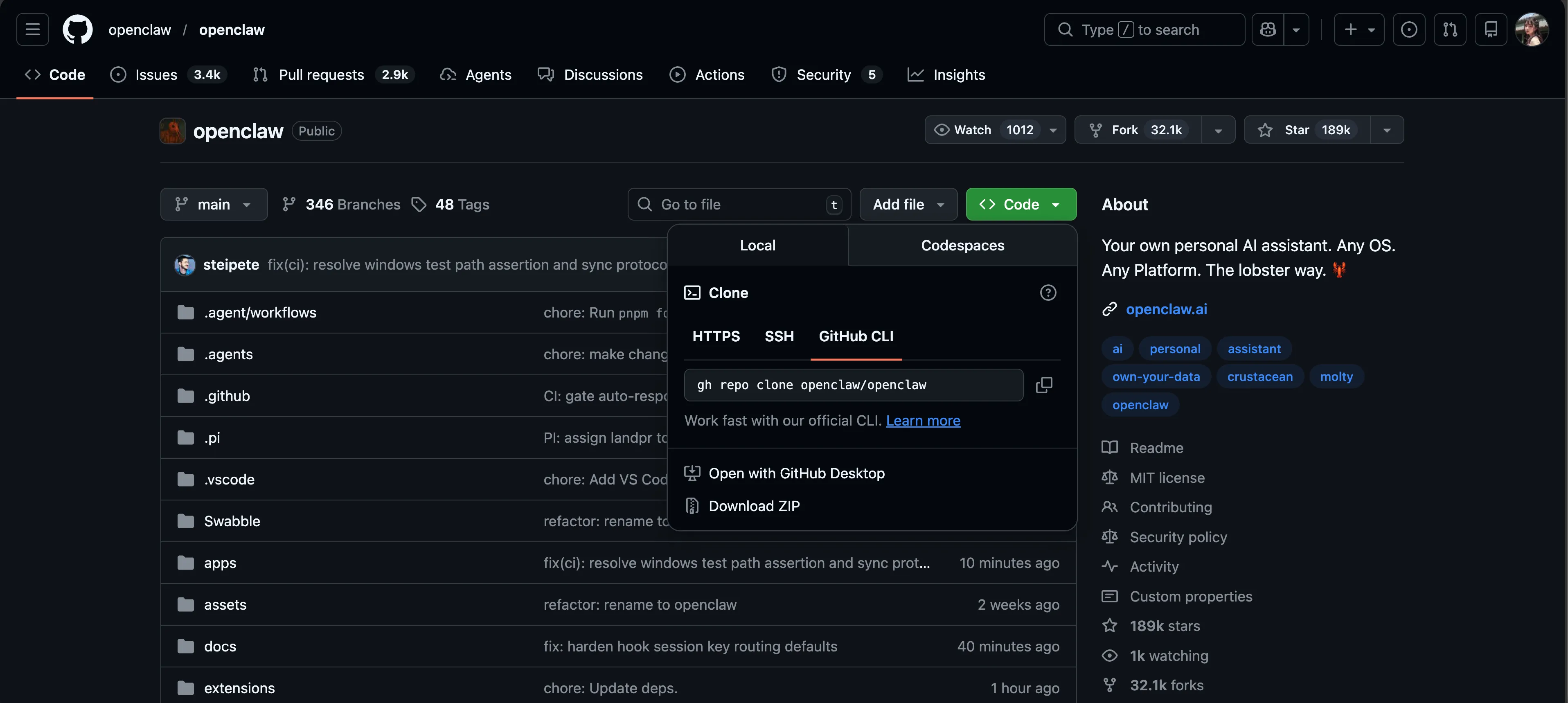Open the openclaw.ai website link

point(1166,309)
